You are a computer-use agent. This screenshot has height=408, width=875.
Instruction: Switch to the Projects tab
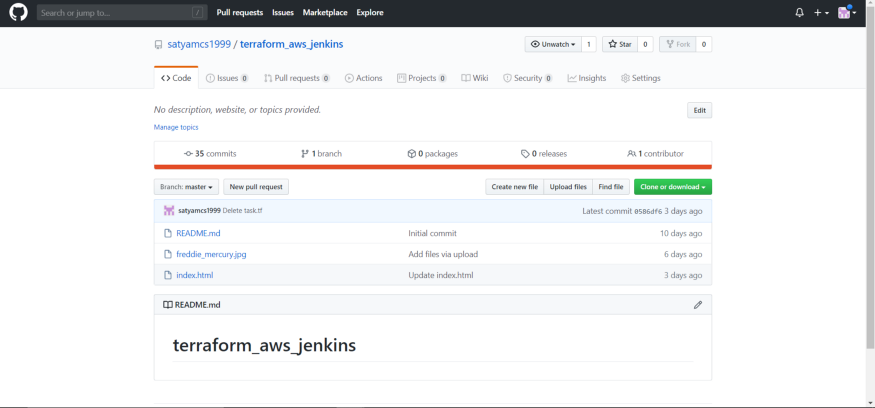point(422,78)
